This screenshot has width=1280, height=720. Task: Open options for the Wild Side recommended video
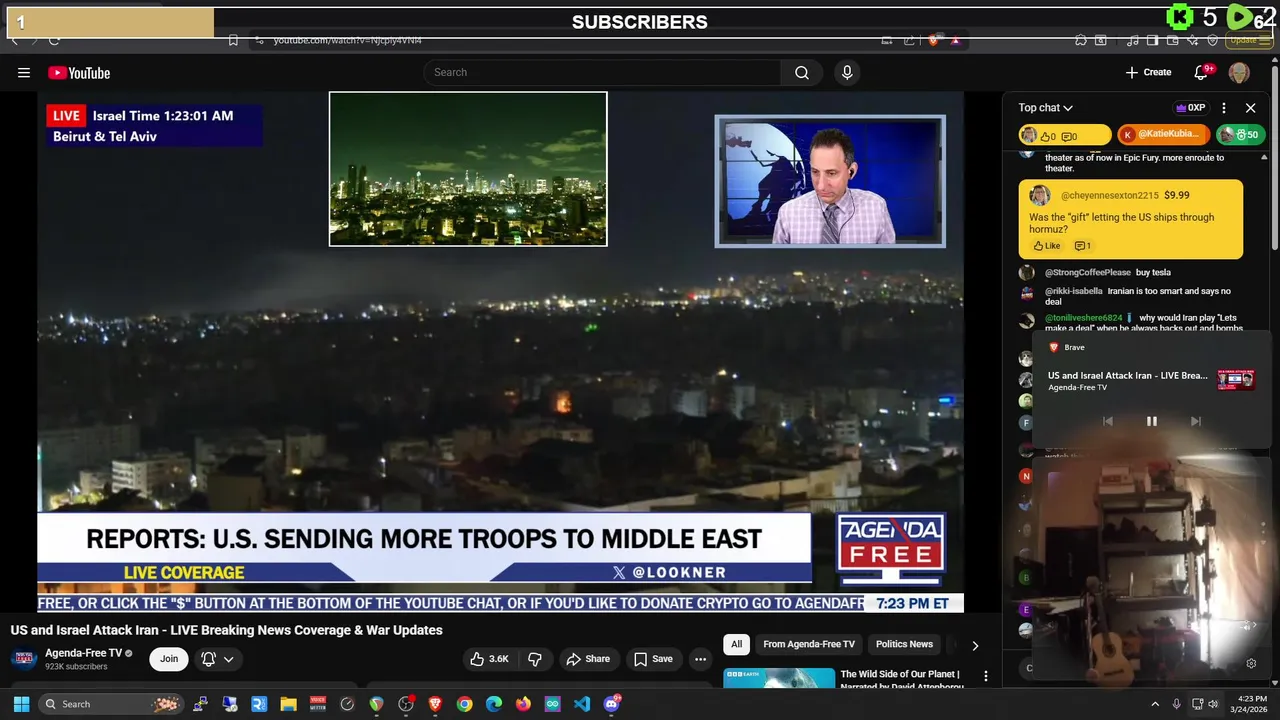tap(986, 677)
